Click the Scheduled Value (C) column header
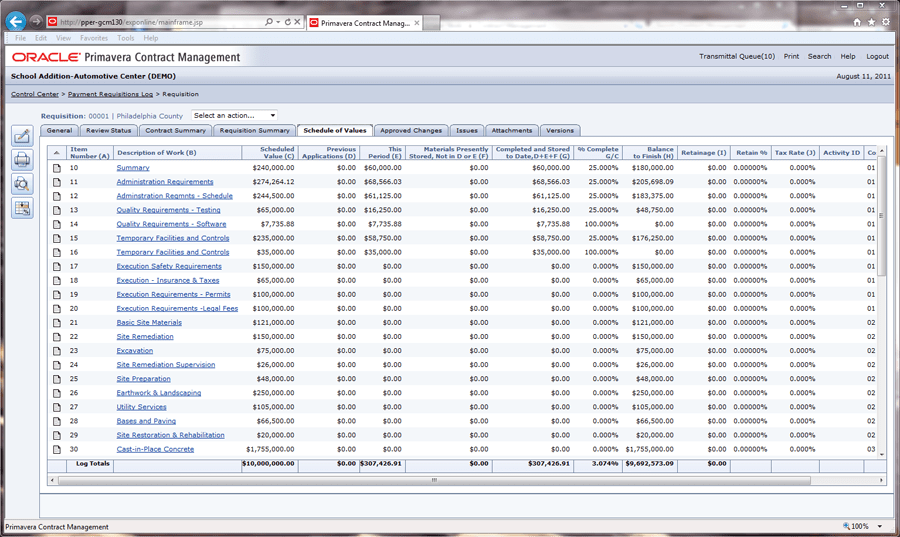 (x=269, y=152)
